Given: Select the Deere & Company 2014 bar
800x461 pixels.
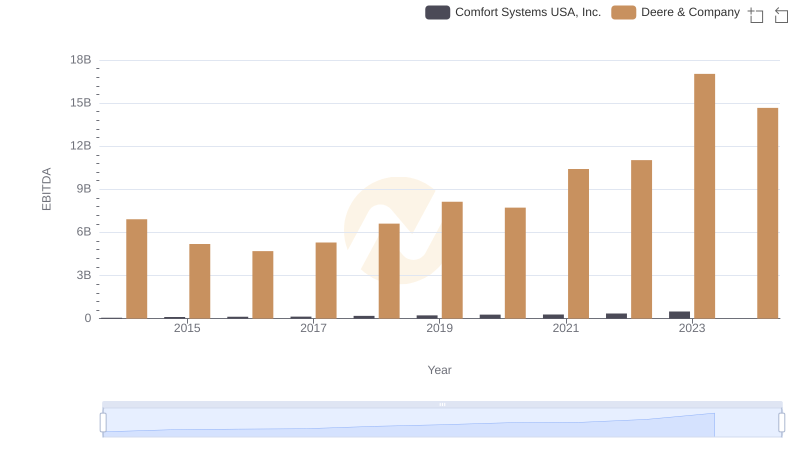Looking at the screenshot, I should coord(136,269).
